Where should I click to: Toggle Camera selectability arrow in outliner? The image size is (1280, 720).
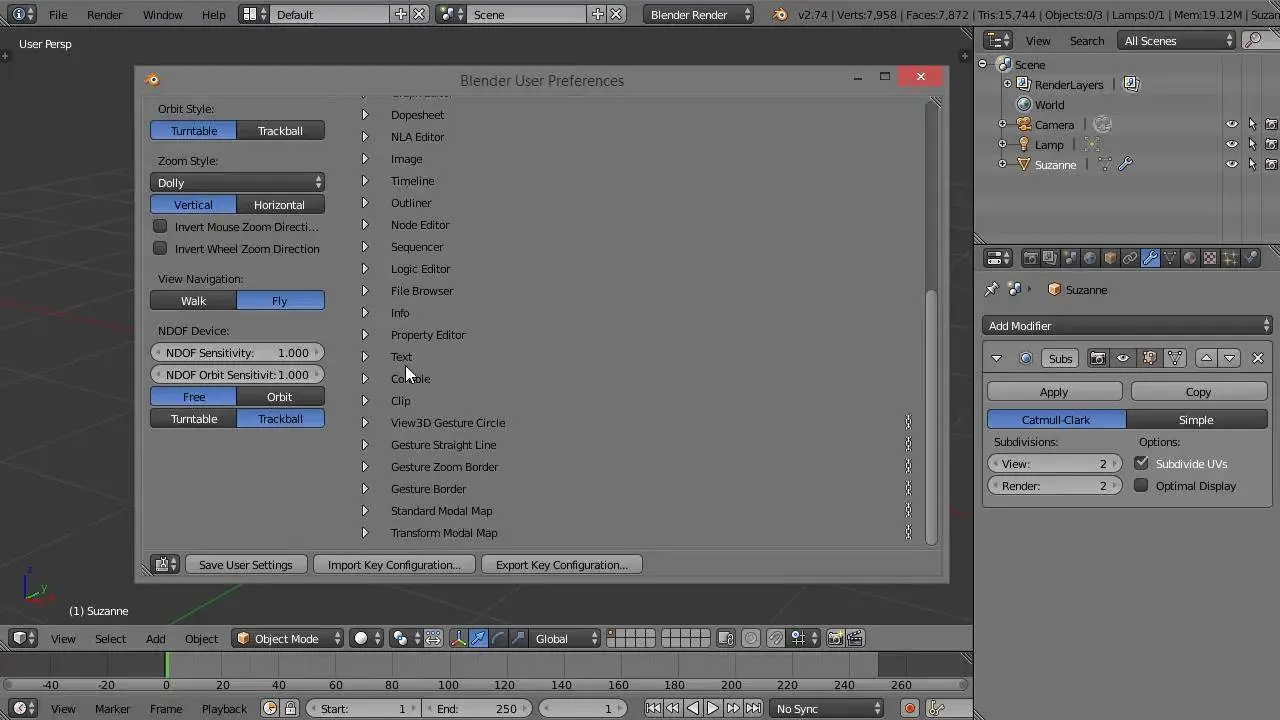point(1252,124)
